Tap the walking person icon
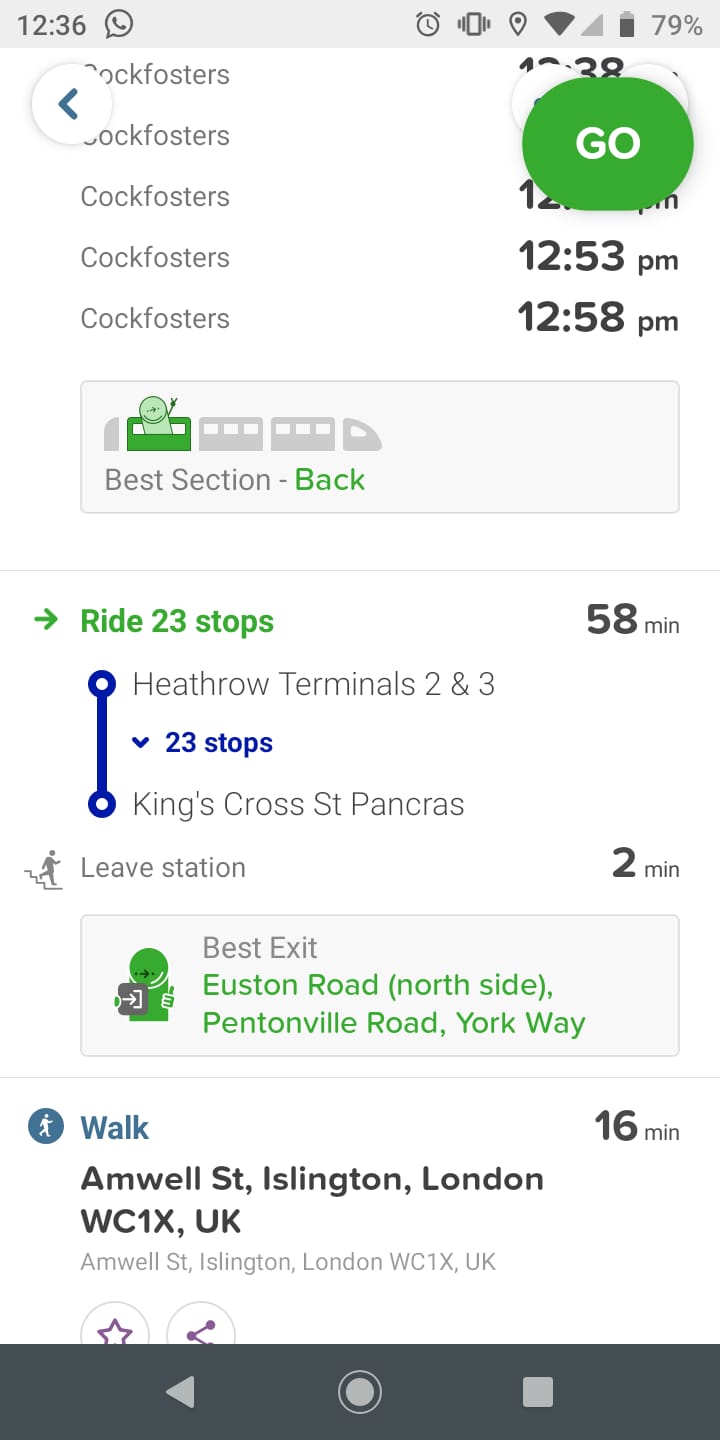720x1440 pixels. (46, 1128)
